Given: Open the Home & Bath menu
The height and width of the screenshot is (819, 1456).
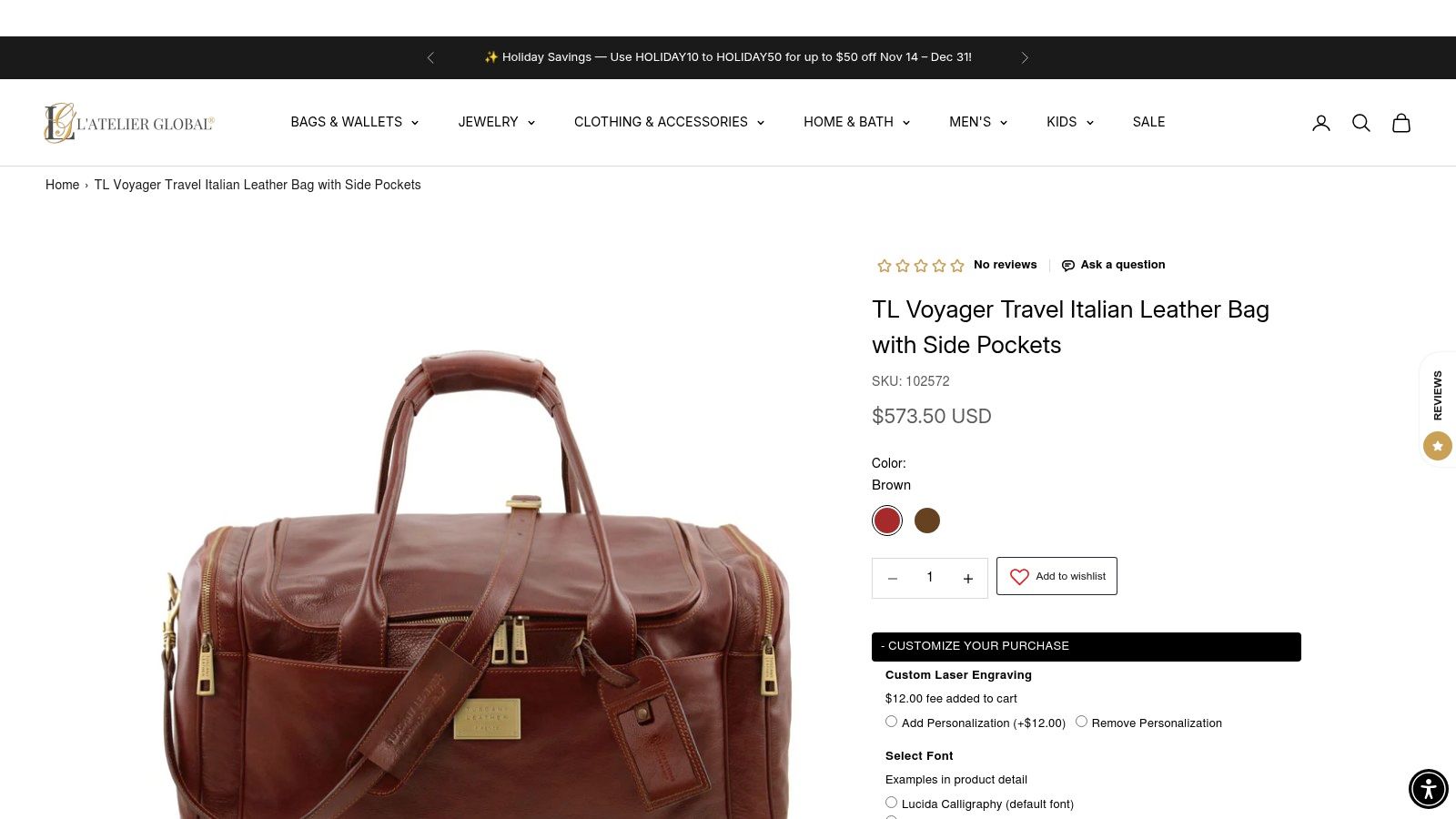Looking at the screenshot, I should 857,122.
